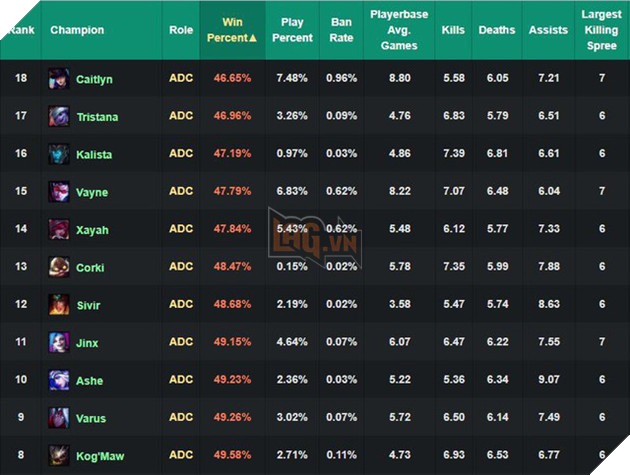Screen dimensions: 630x475
Task: Click rank number 13 for Corki
Action: [x=21, y=266]
